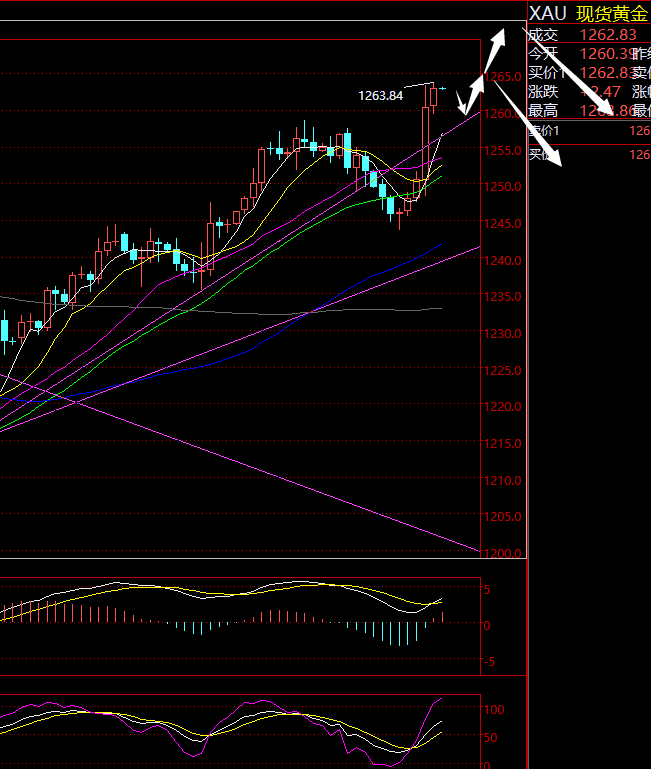Click the 1220.0 price axis label
Image resolution: width=651 pixels, height=769 pixels.
point(503,407)
